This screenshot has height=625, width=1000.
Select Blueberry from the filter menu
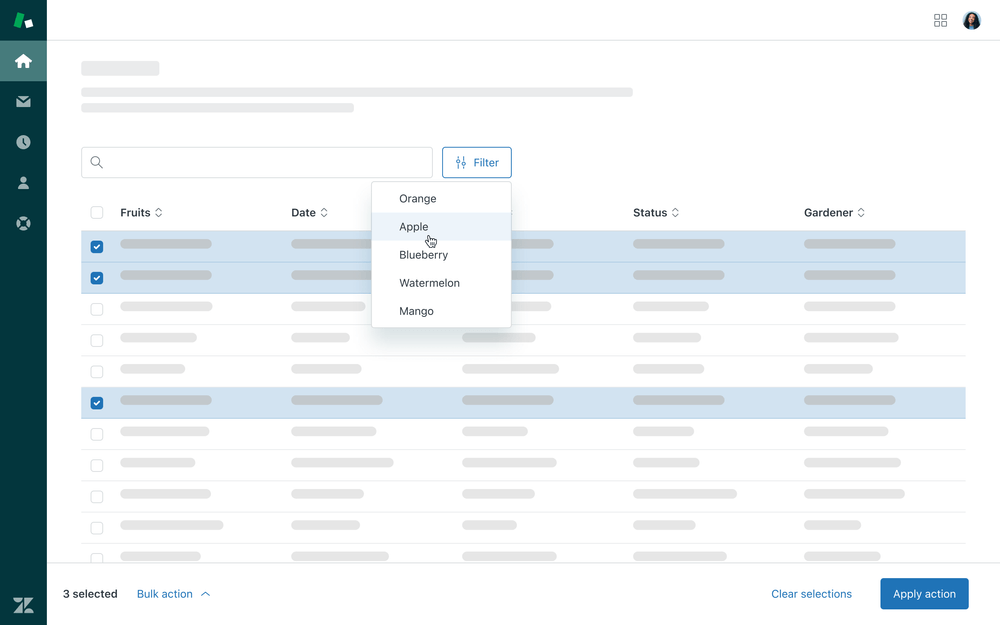coord(423,255)
